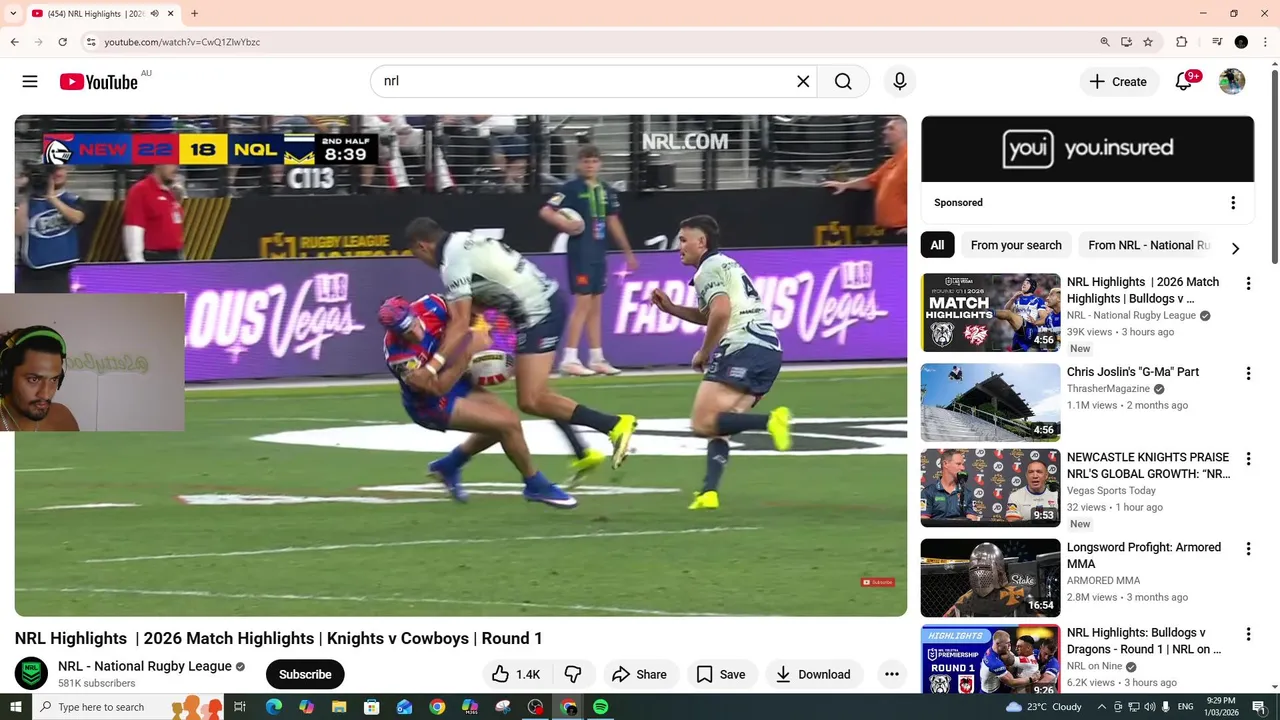Run search with magnifier icon
1280x720 pixels.
point(843,82)
